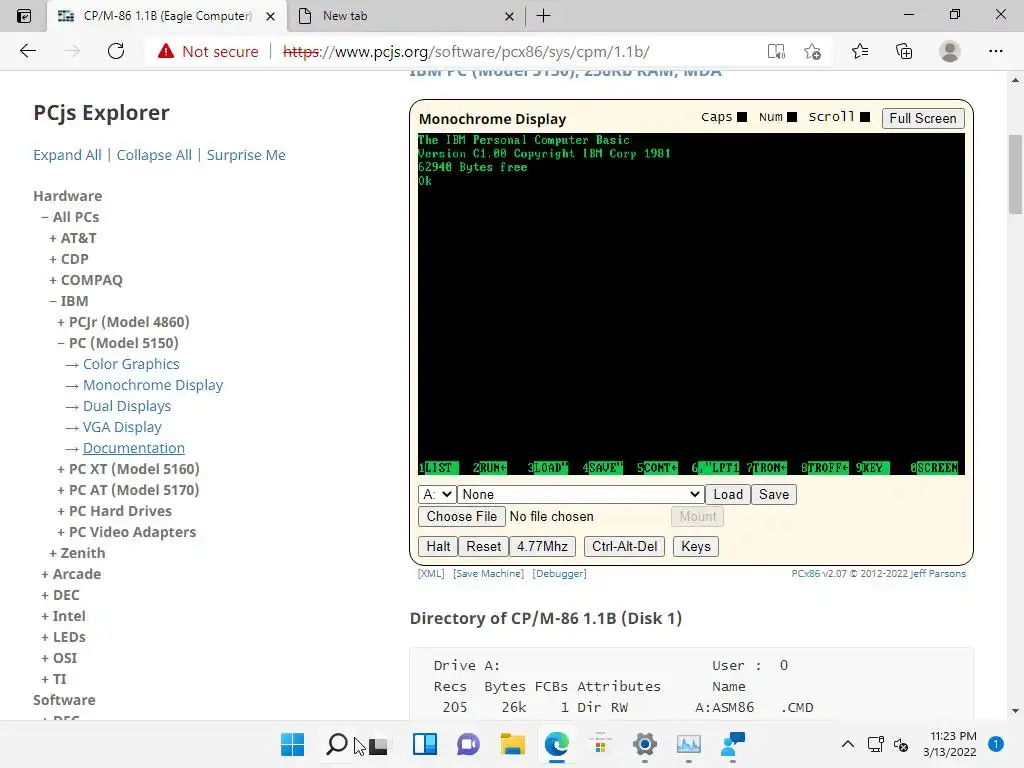Send Ctrl-Alt-Del to the machine
The image size is (1024, 768).
(624, 547)
